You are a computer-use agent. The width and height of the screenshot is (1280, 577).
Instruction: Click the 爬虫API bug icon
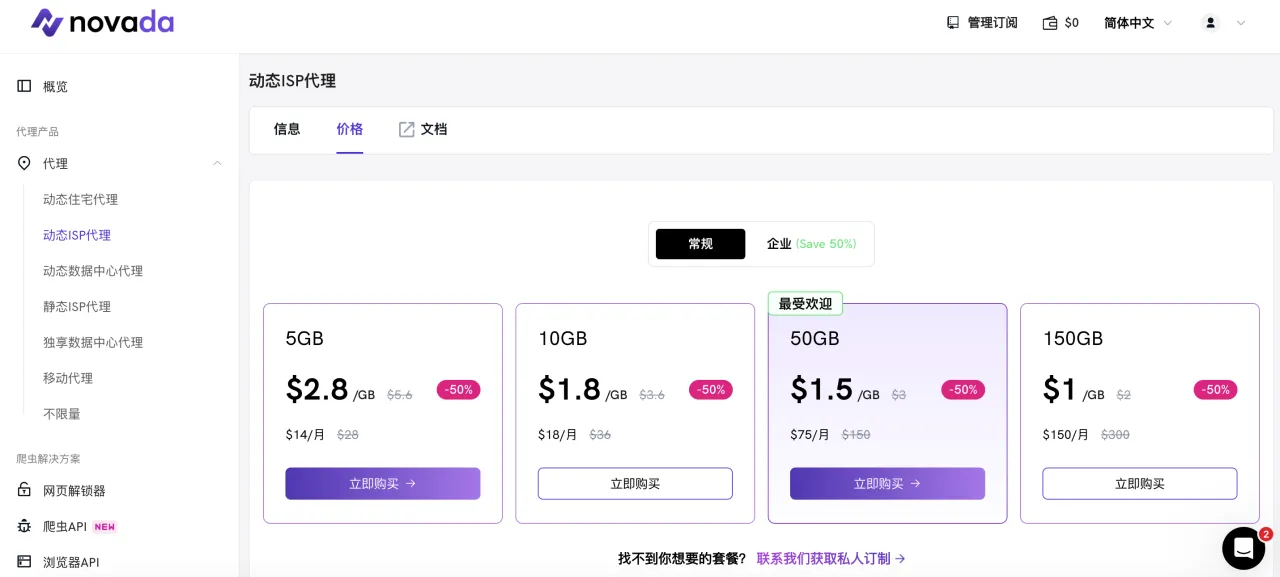coord(25,526)
